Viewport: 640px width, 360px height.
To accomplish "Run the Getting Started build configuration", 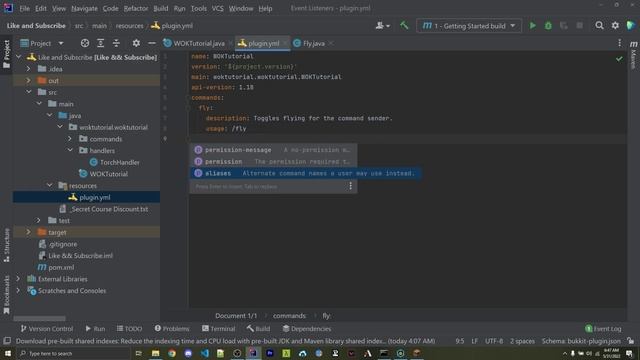I will coord(533,26).
